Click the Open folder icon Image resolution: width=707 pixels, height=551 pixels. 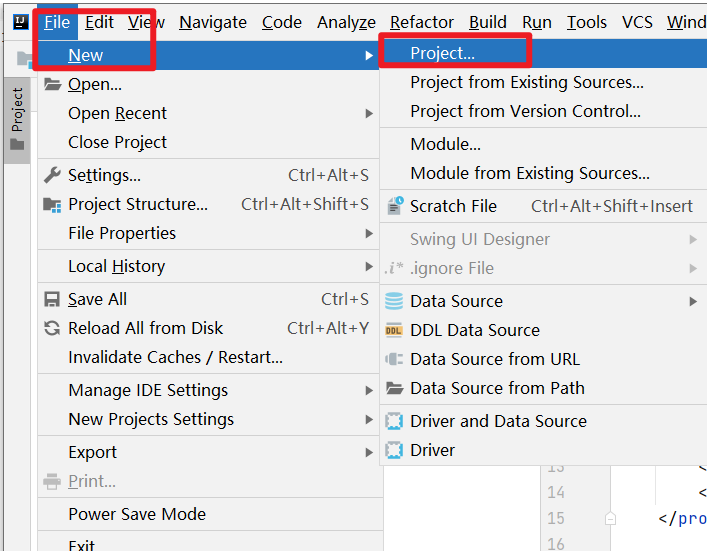coord(52,85)
